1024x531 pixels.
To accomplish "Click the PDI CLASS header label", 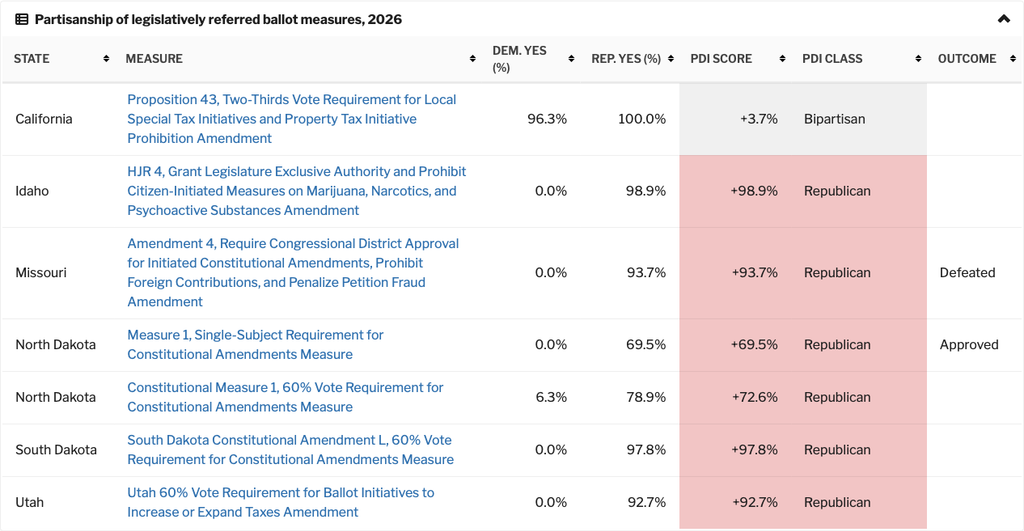I will click(832, 59).
